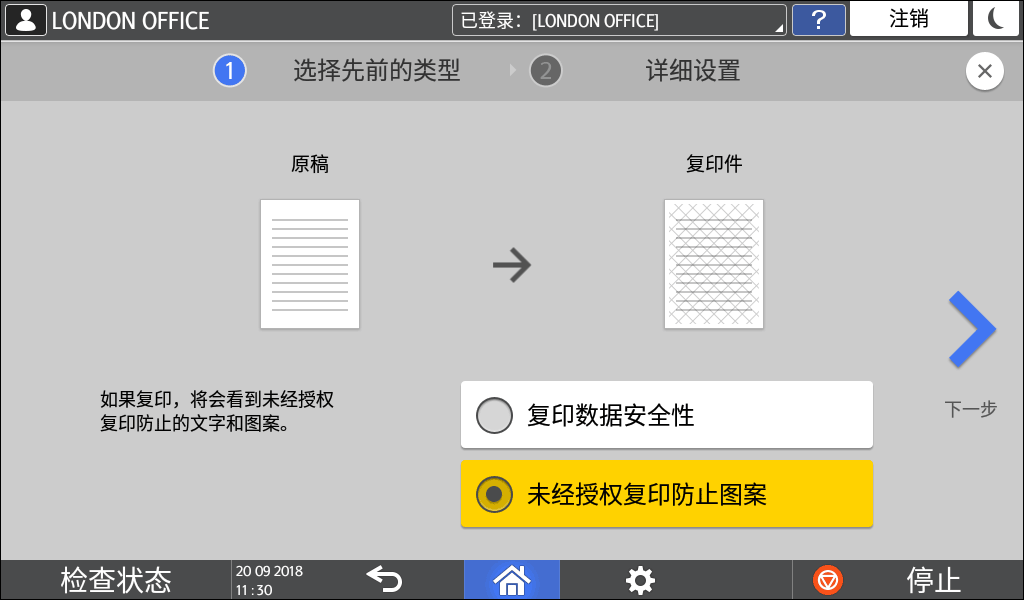Click the 原稿 original document preview
The height and width of the screenshot is (600, 1024).
310,263
